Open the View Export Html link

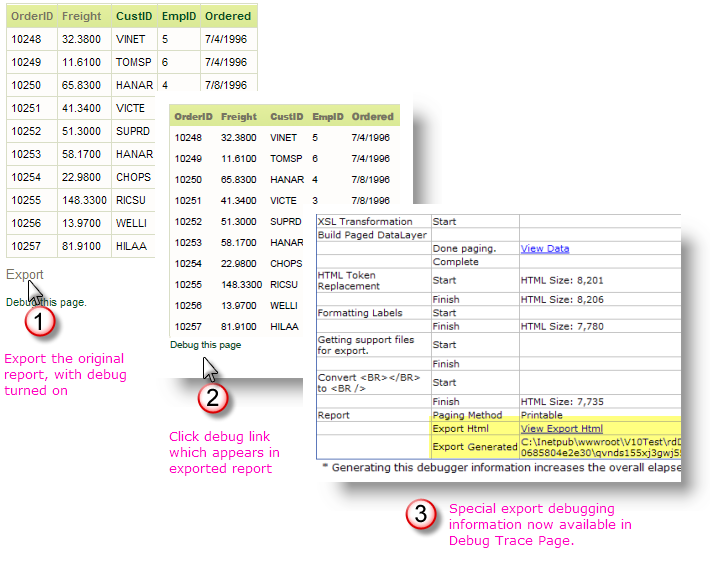tap(561, 428)
